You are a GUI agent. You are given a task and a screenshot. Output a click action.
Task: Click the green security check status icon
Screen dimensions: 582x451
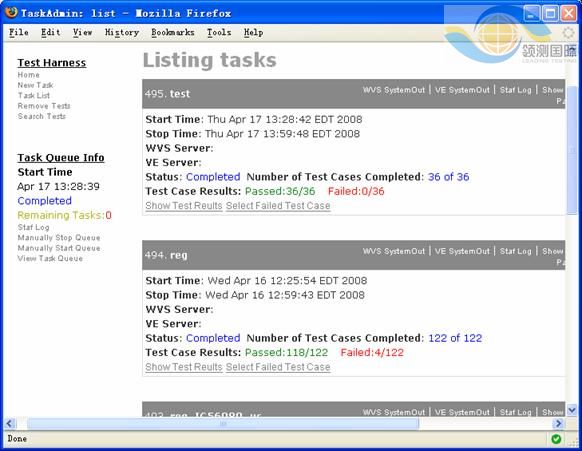556,439
